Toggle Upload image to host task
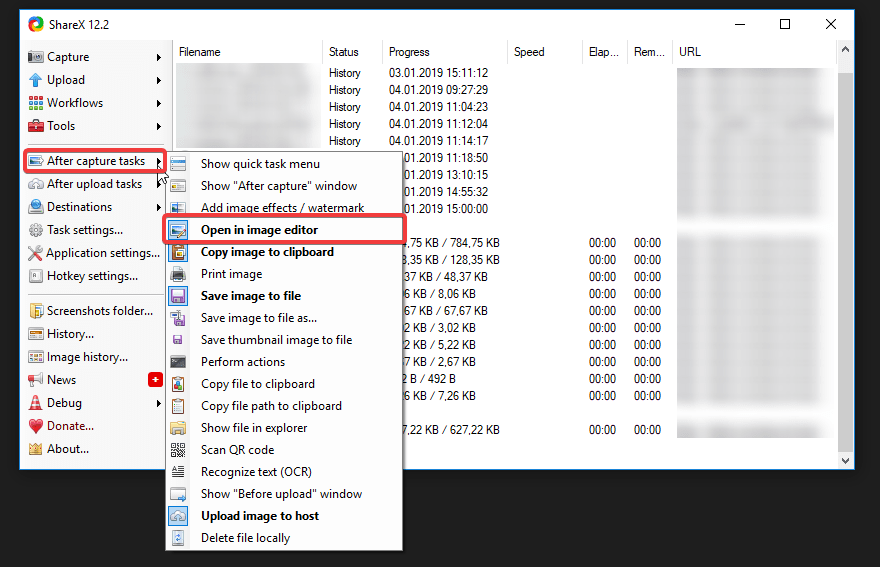Viewport: 880px width, 567px height. 284,516
